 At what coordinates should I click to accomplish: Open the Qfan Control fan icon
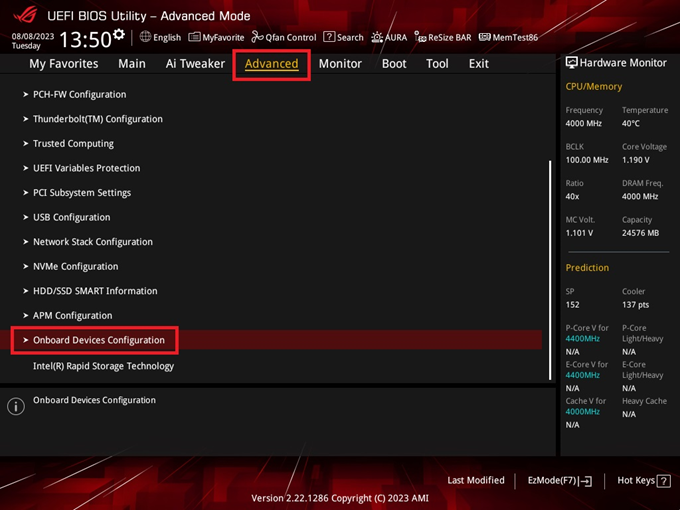pos(258,37)
